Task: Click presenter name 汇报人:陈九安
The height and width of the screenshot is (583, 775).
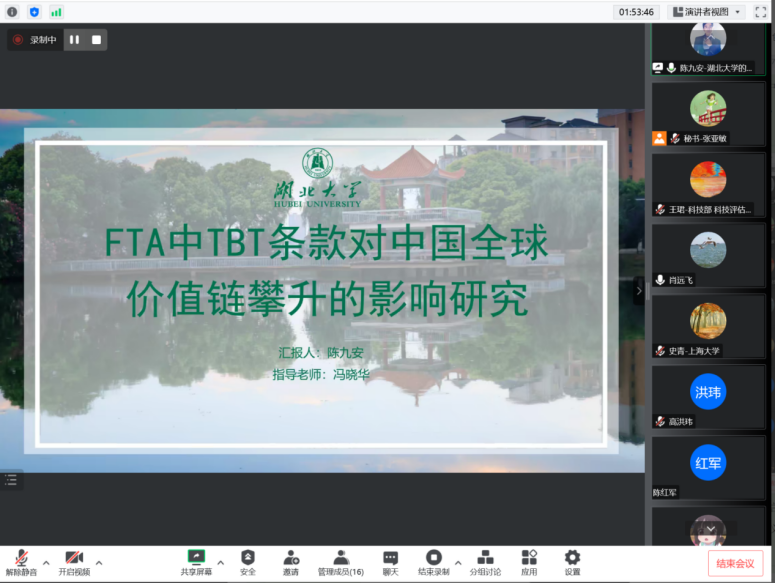Action: click(x=321, y=353)
